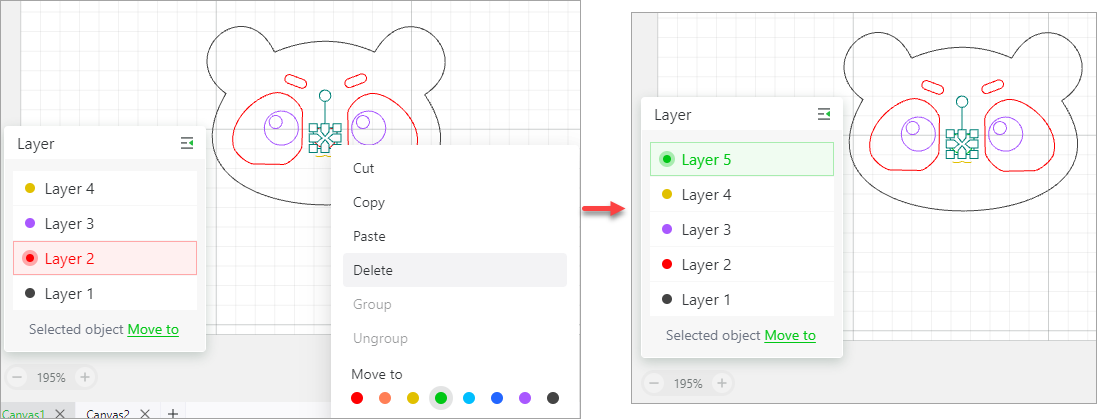Pick green swatch under Move to
The width and height of the screenshot is (1097, 419).
pos(441,398)
